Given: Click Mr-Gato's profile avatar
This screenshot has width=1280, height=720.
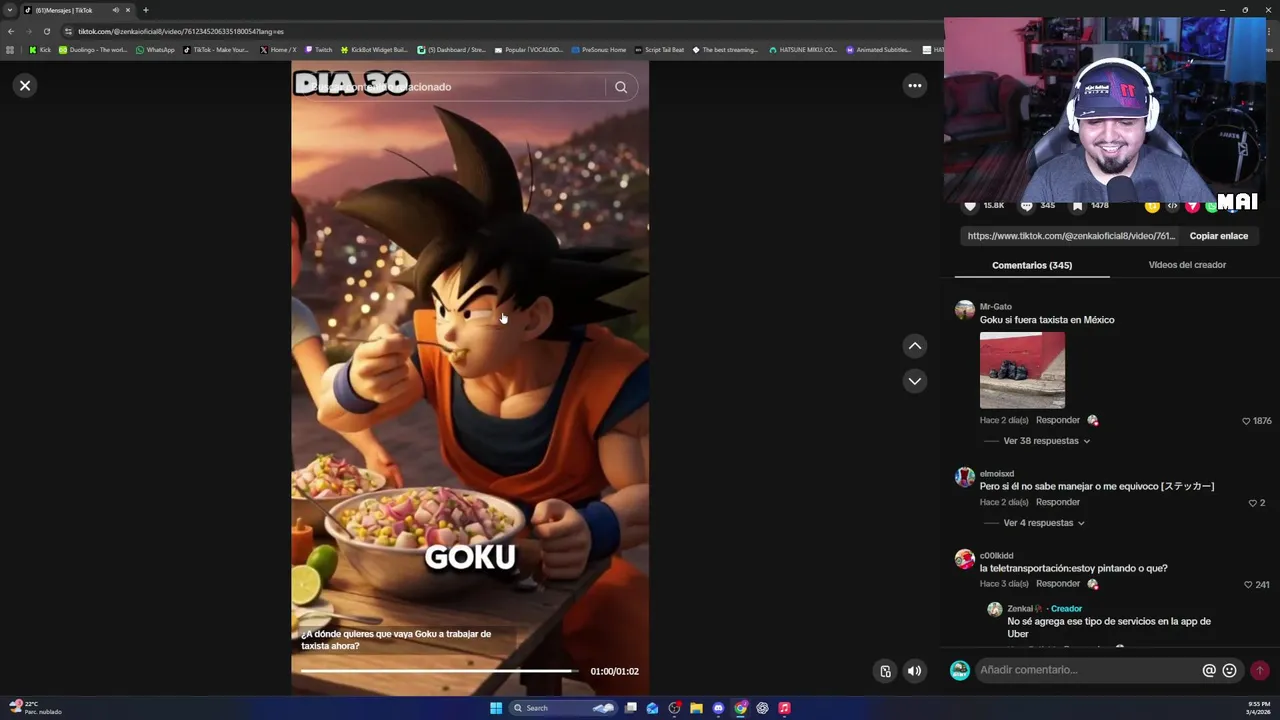Looking at the screenshot, I should [x=964, y=310].
